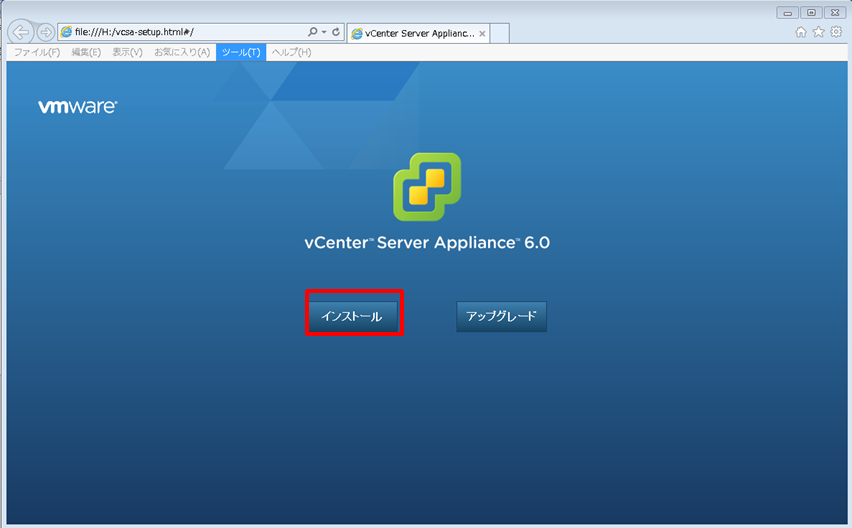Click the browser Forward arrow button
852x528 pixels.
(x=46, y=32)
